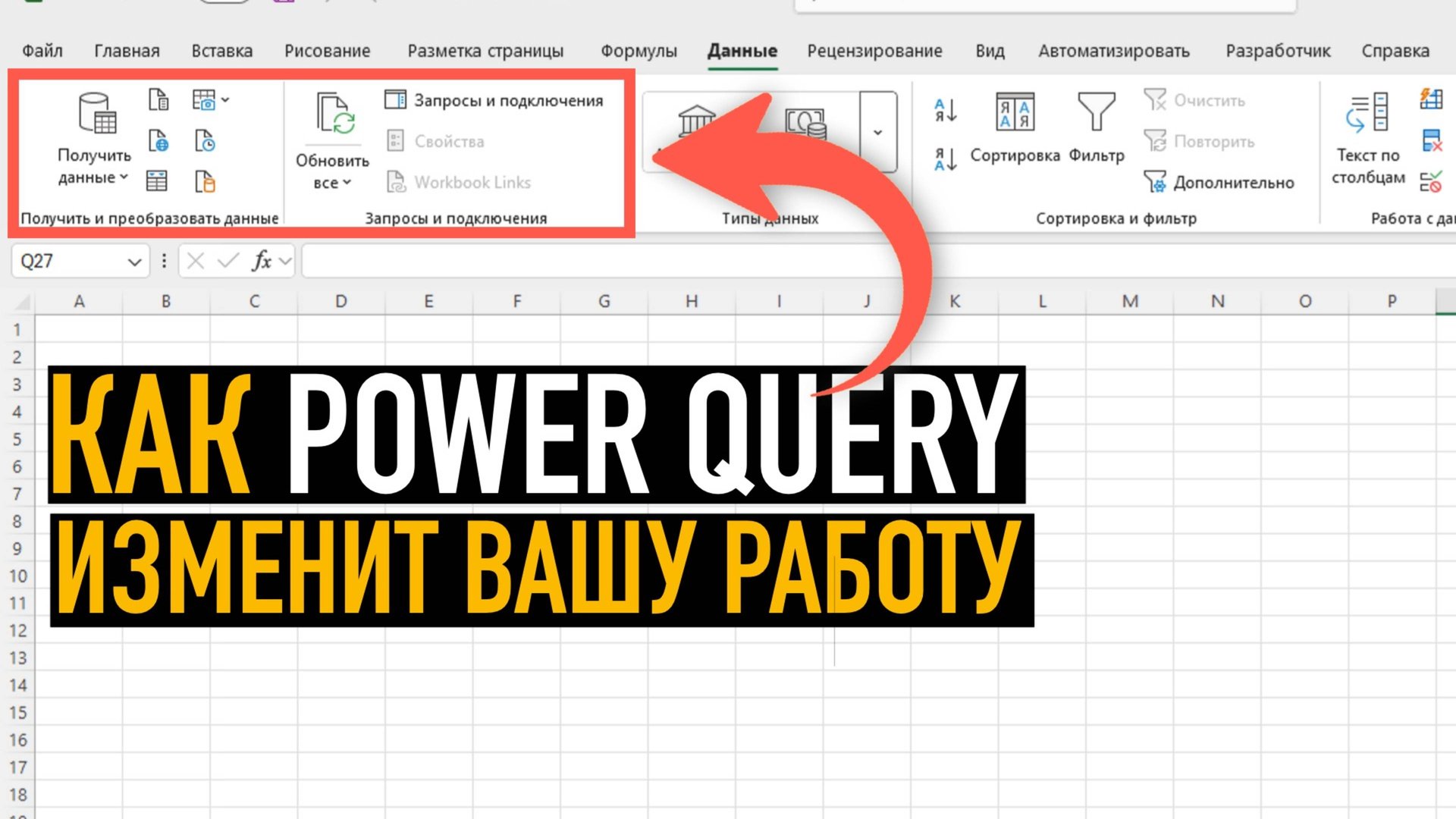The image size is (1456, 819).
Task: Select cell B5 in the worksheet
Action: 167,438
